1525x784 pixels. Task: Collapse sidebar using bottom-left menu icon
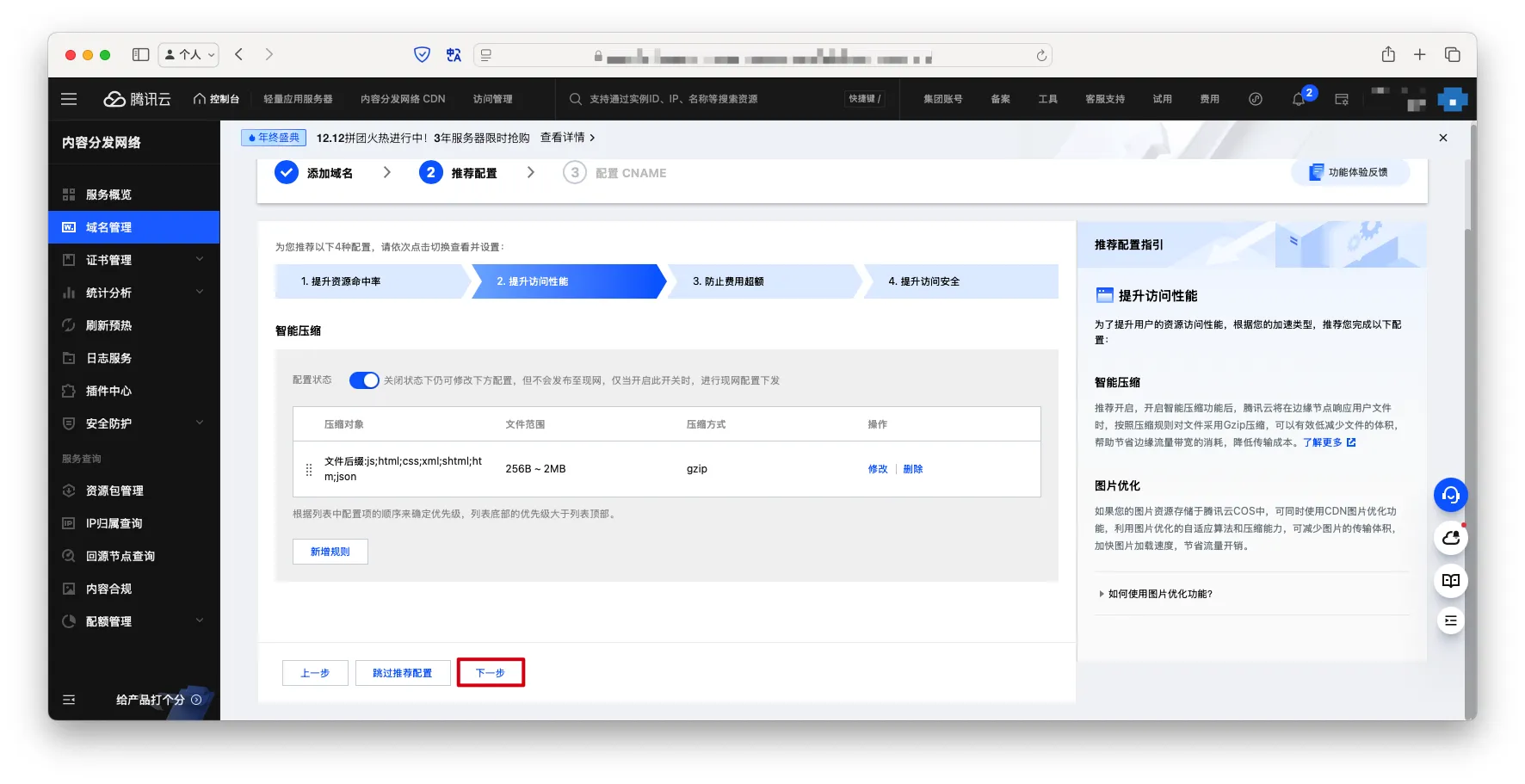(x=69, y=700)
